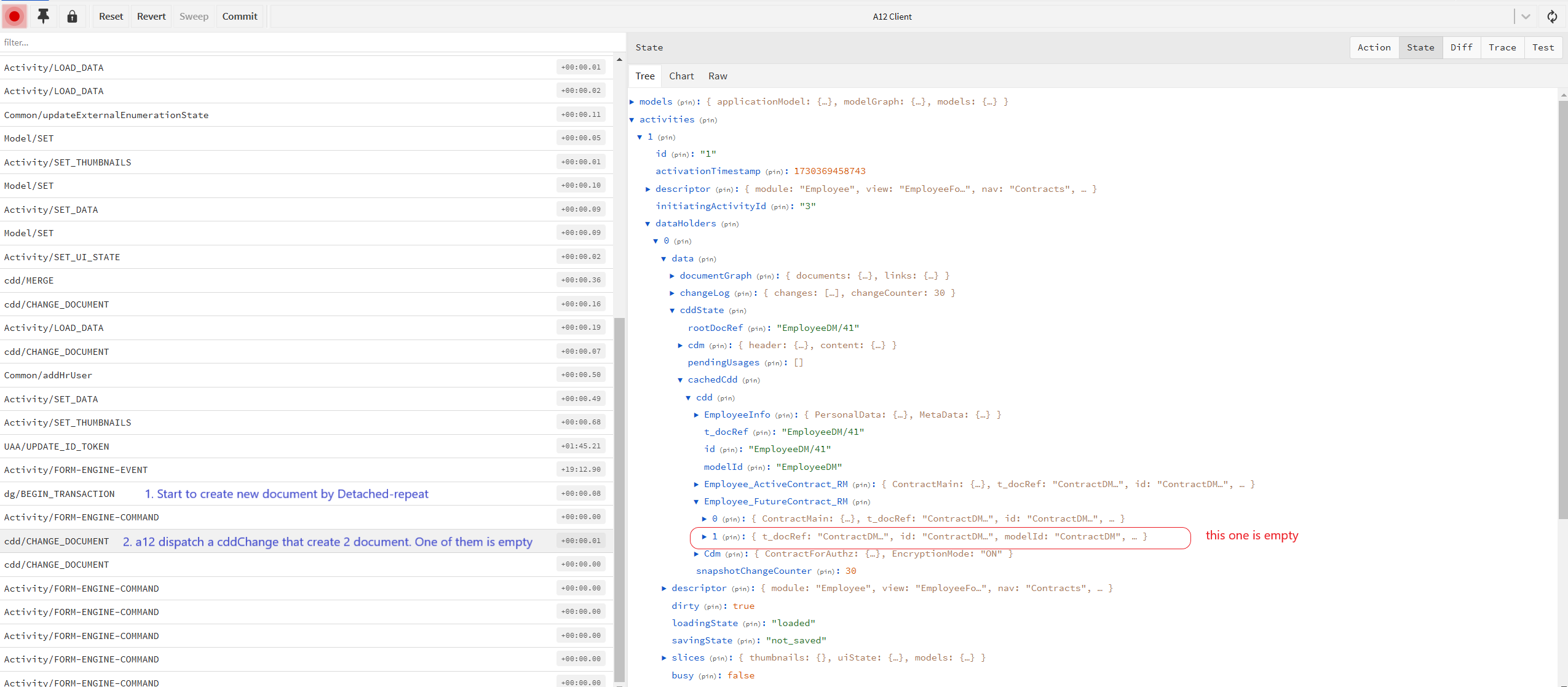Image resolution: width=1568 pixels, height=687 pixels.
Task: Click the Revert button
Action: point(151,17)
